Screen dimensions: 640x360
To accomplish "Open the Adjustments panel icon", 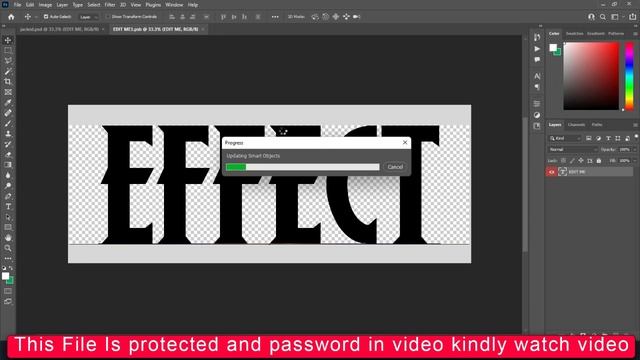I will click(537, 115).
